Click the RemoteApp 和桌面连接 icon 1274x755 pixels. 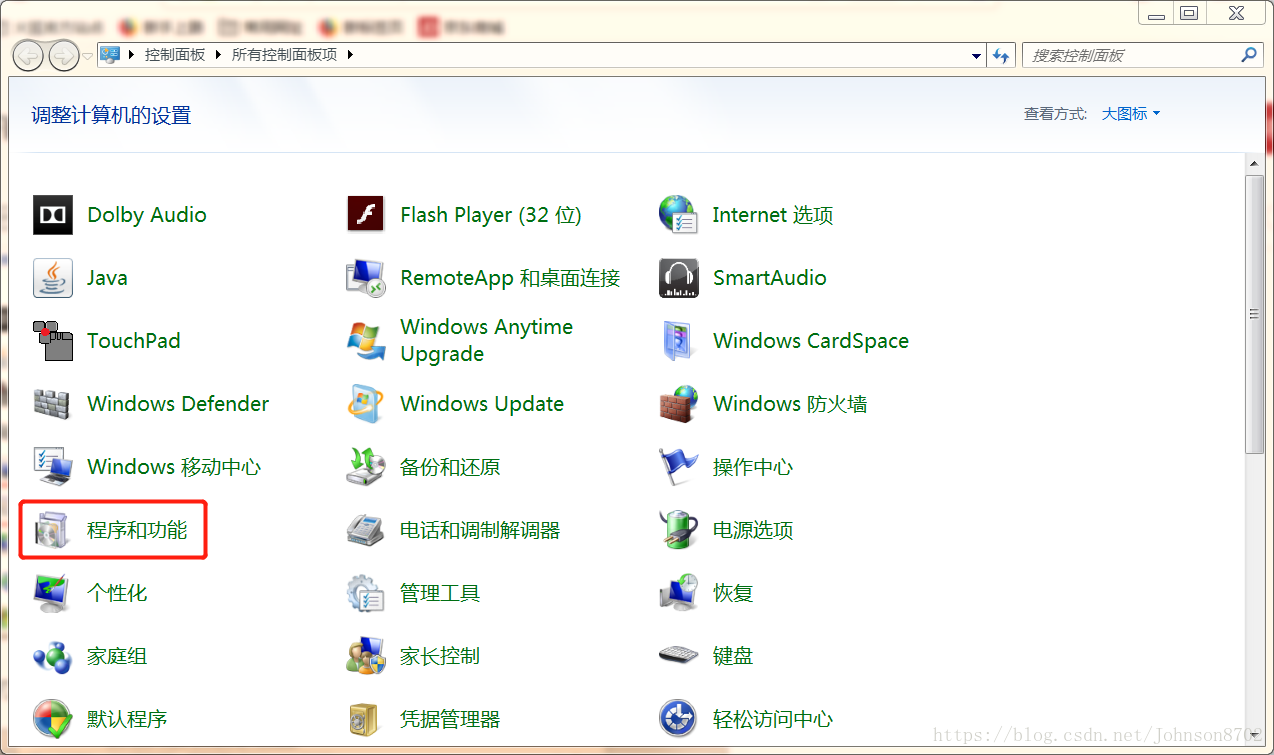click(365, 278)
